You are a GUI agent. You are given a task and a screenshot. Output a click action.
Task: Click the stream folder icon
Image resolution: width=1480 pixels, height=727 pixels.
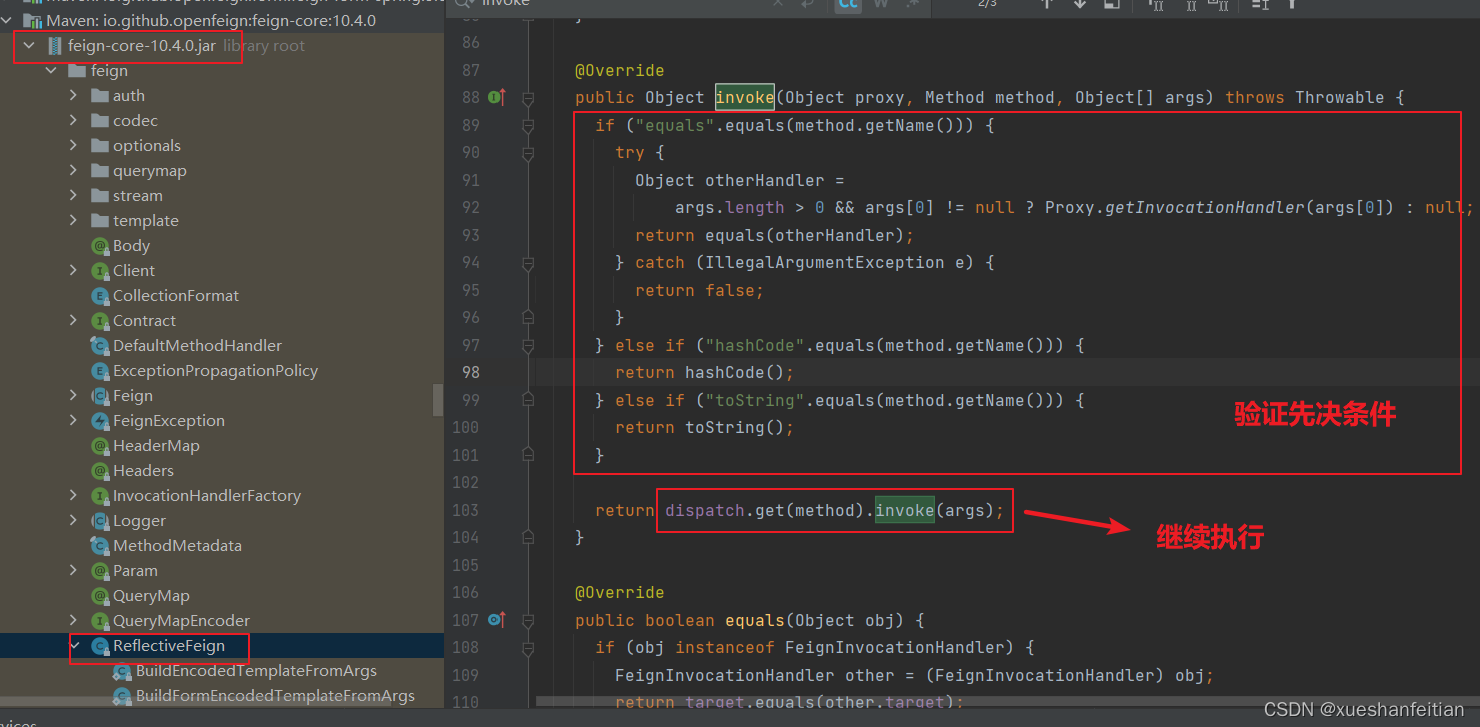tap(99, 196)
